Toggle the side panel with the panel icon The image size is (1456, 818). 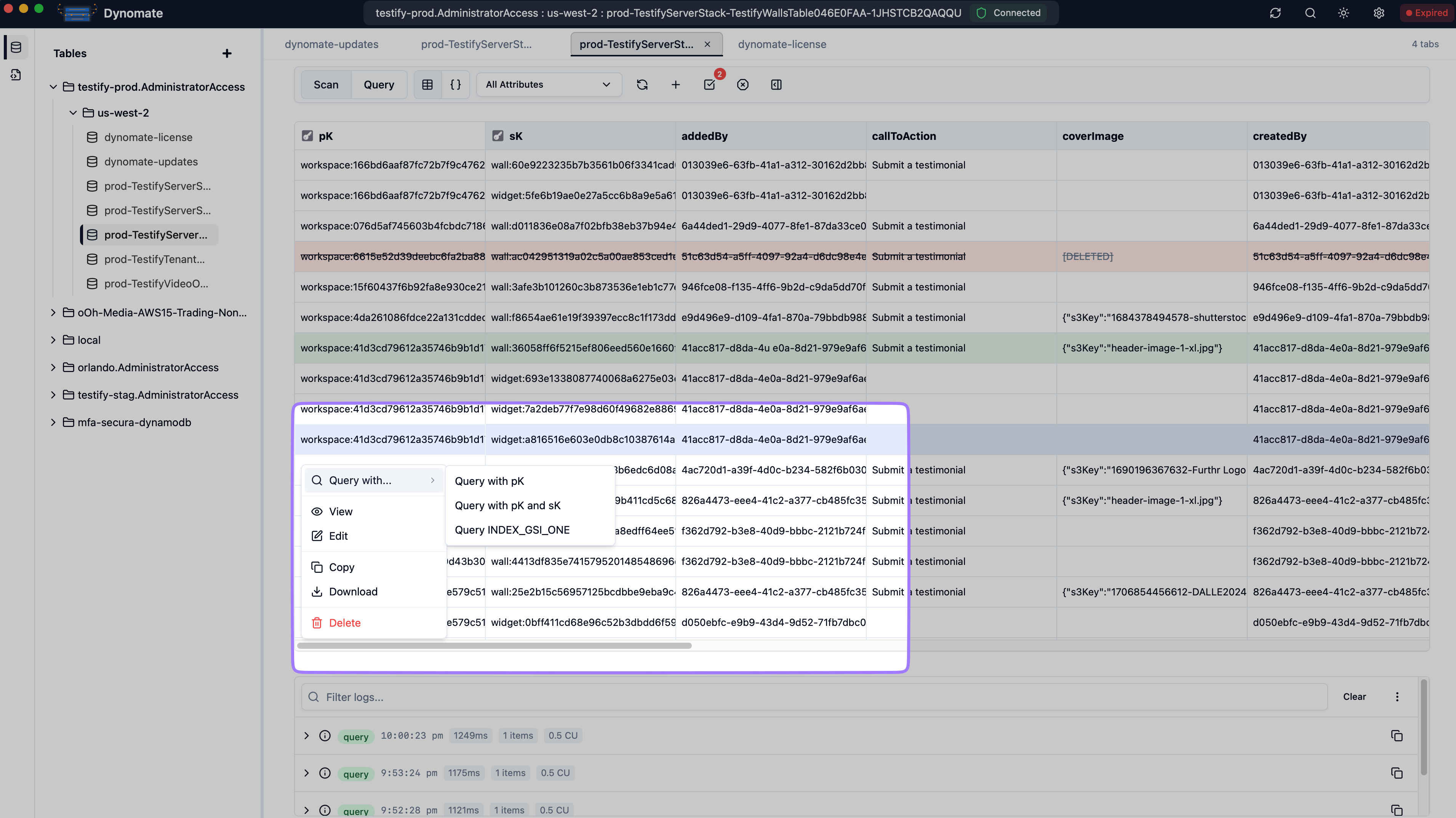coord(776,84)
